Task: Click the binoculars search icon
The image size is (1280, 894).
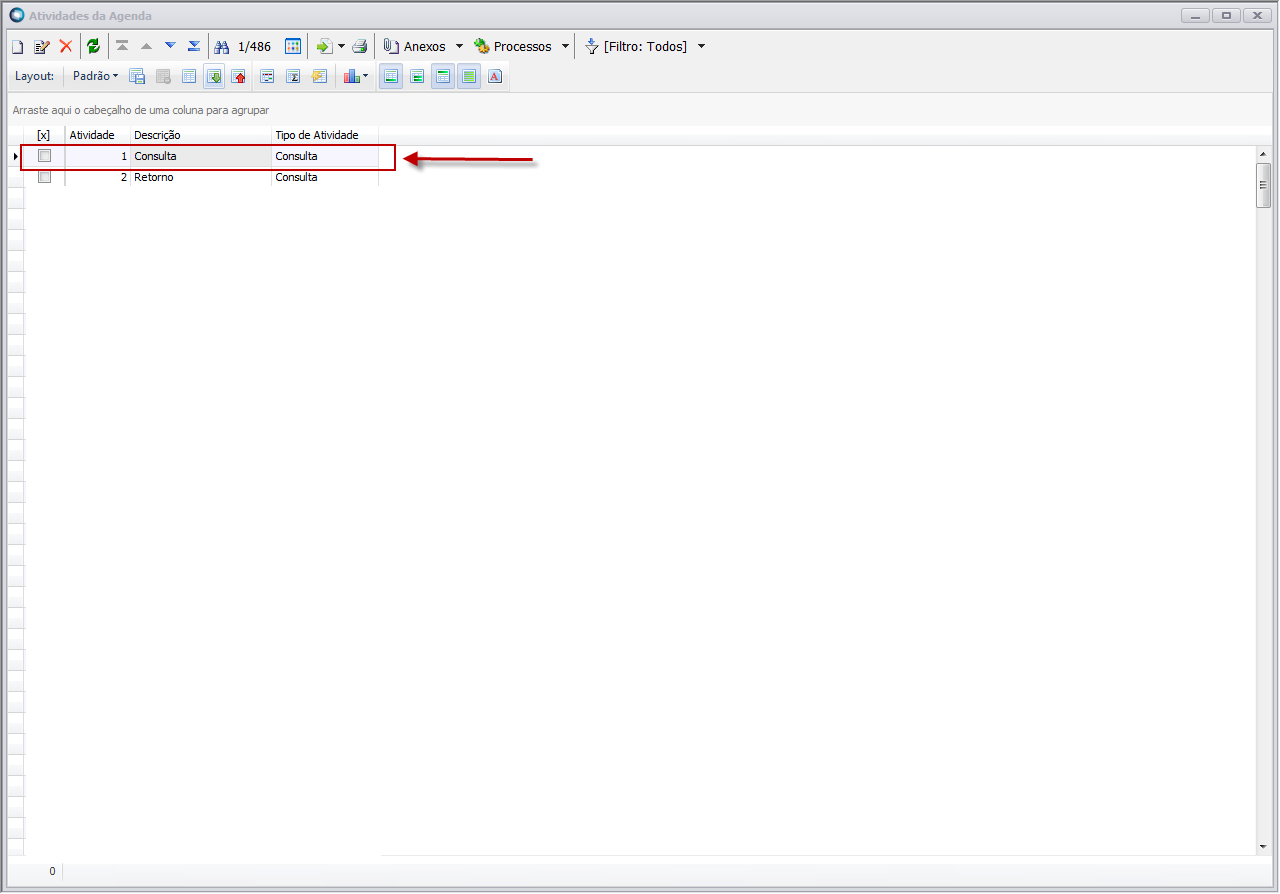Action: click(222, 46)
